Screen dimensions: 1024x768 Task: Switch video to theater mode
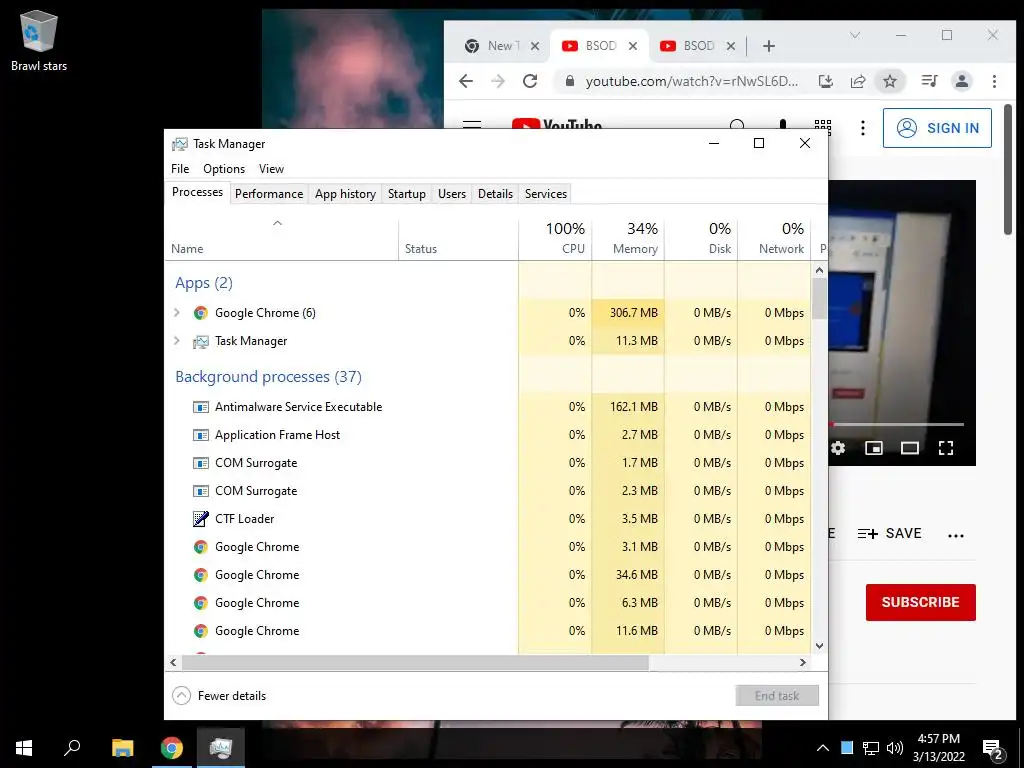910,448
